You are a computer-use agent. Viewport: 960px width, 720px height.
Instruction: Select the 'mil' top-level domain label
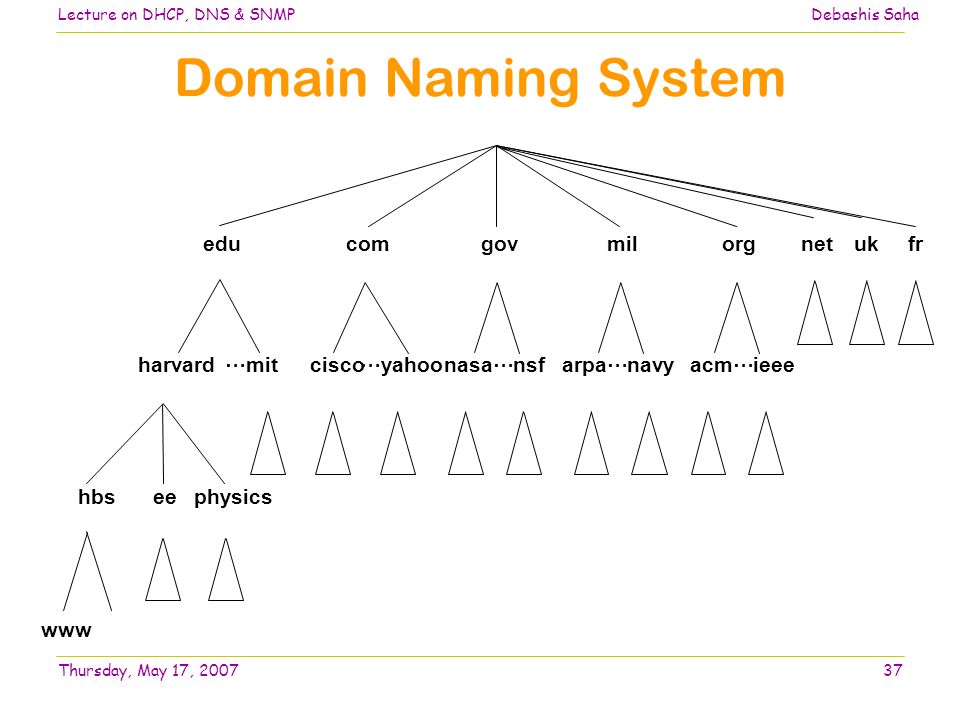622,244
